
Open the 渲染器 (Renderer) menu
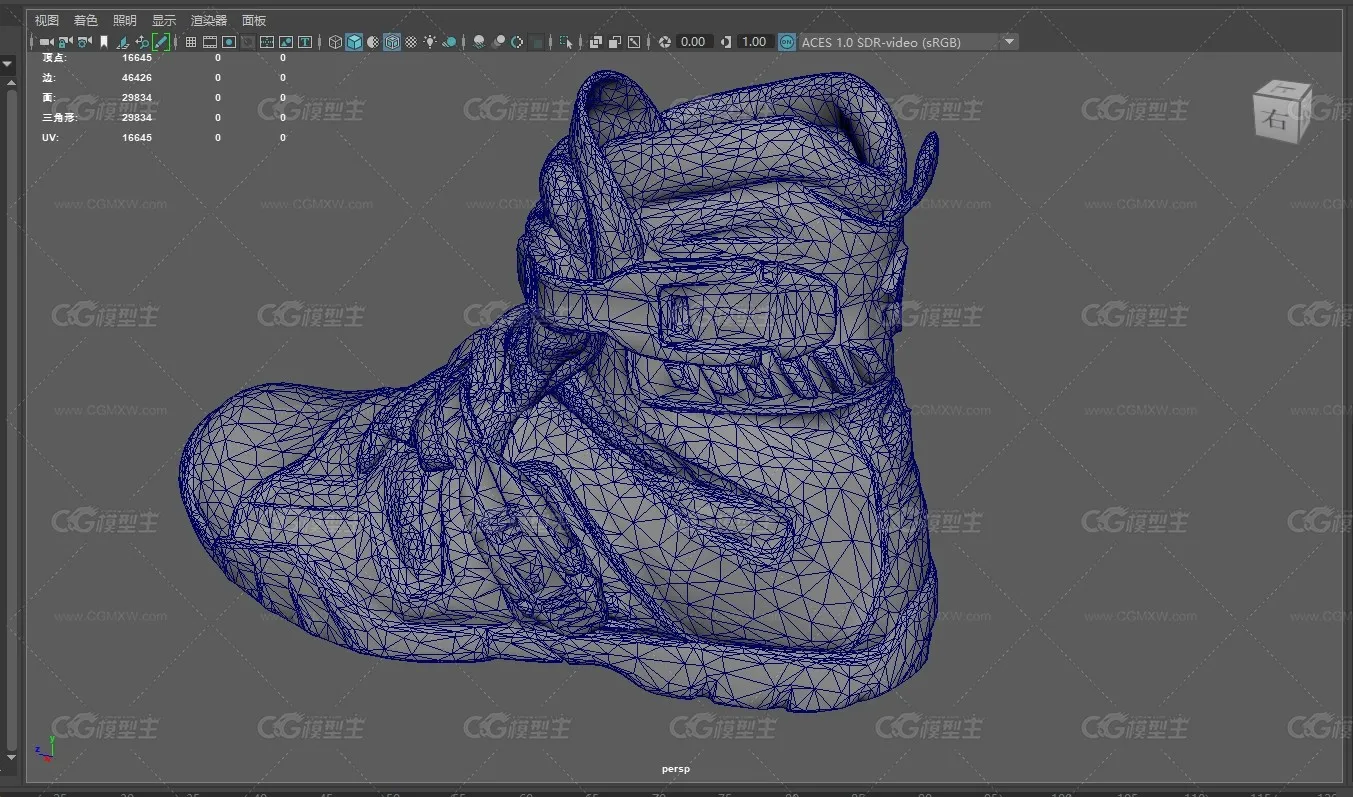coord(209,20)
